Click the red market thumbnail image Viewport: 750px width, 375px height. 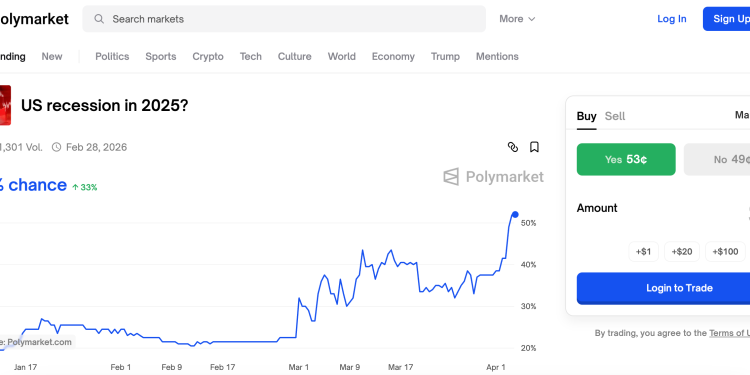[5, 105]
